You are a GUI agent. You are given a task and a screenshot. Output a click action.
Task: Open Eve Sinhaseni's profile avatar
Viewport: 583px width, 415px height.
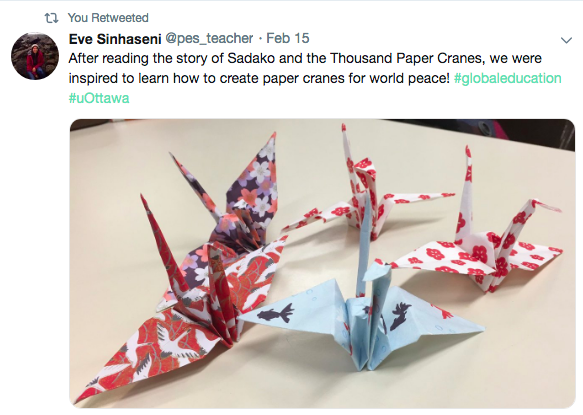coord(35,56)
